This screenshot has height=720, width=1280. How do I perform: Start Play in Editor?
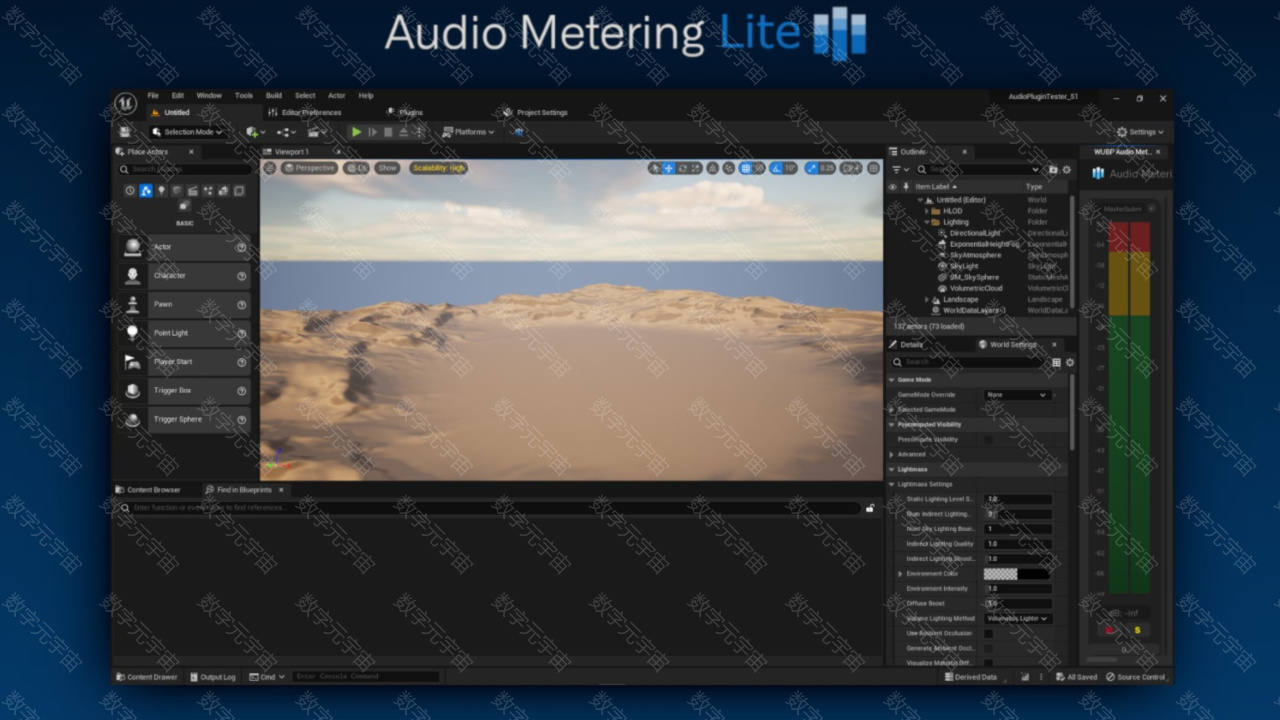tap(356, 132)
